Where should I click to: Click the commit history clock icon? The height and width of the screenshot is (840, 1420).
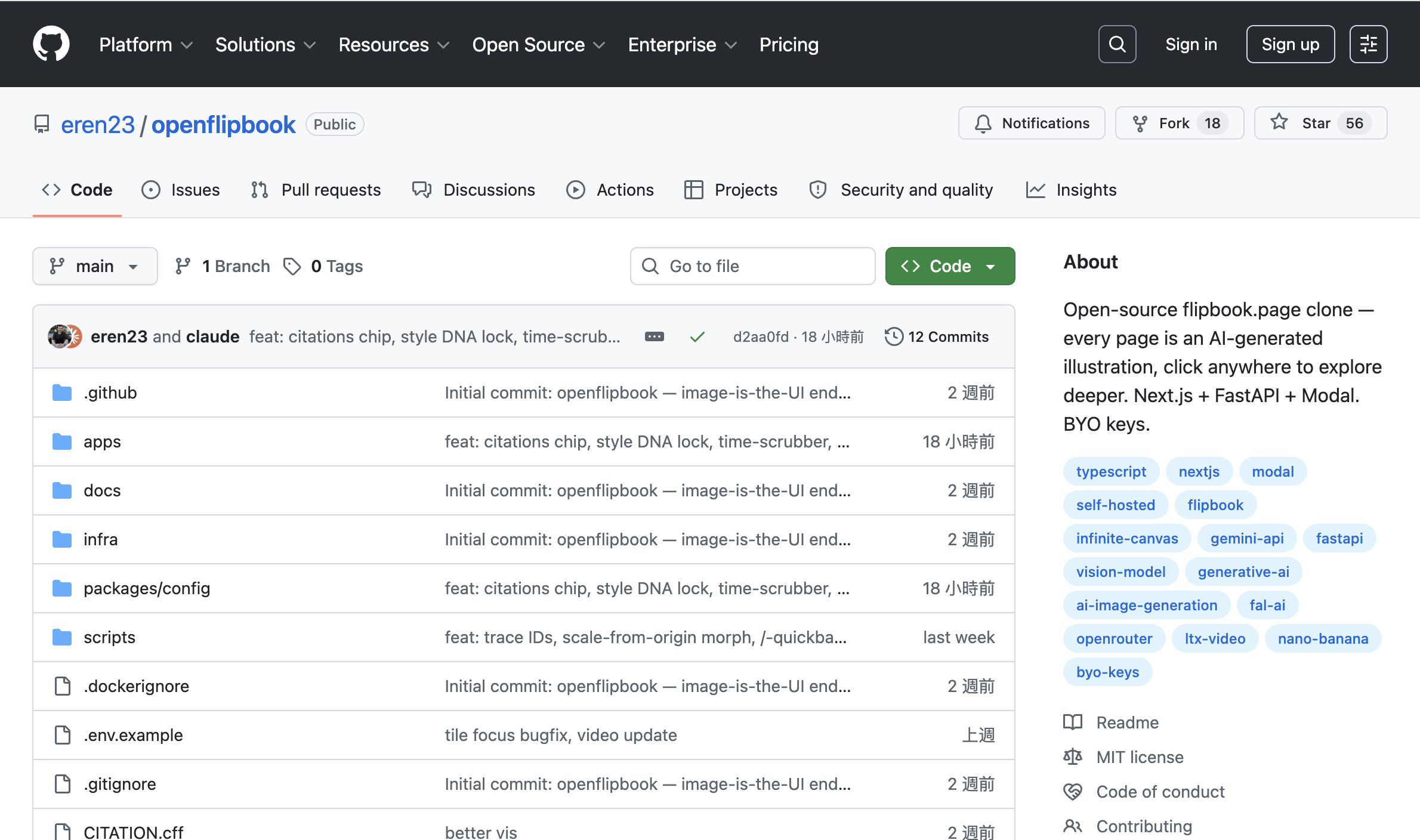tap(894, 336)
